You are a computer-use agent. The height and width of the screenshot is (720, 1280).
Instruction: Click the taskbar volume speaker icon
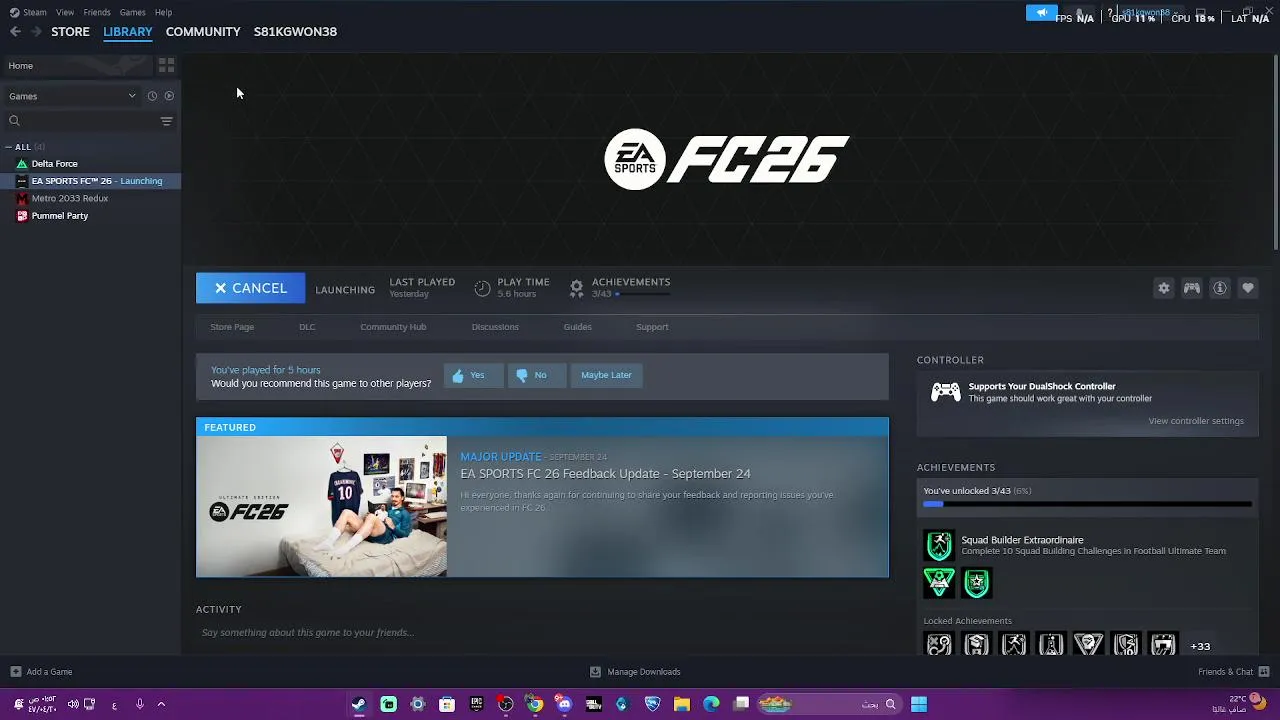73,704
